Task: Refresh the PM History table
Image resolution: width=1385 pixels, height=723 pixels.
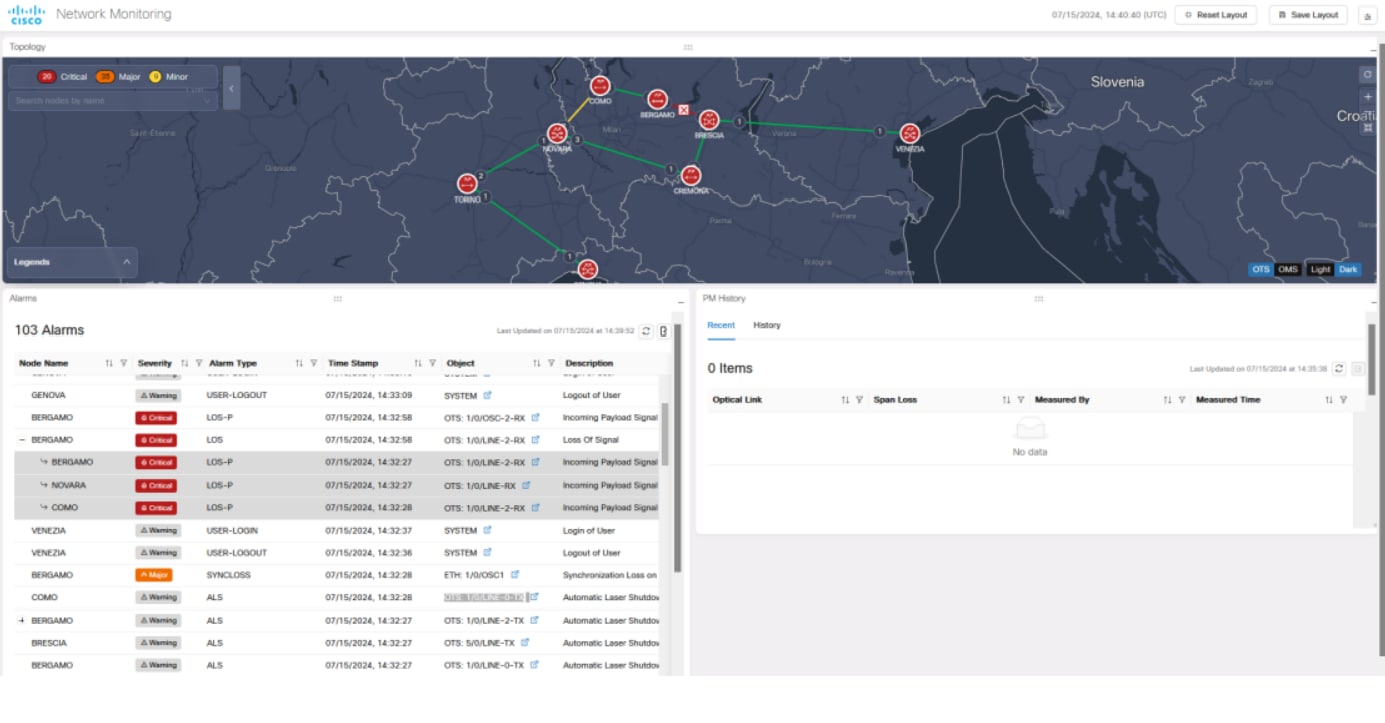Action: pos(1340,369)
